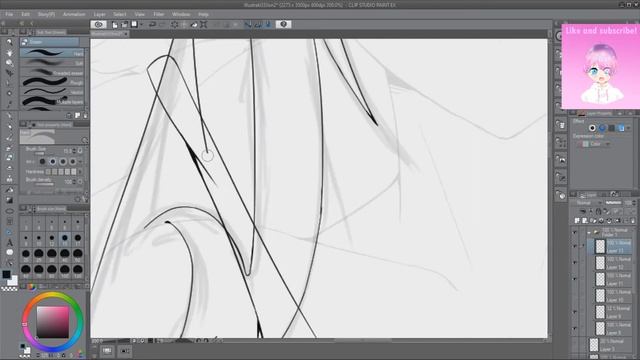Close the canvas document tab

[126, 34]
